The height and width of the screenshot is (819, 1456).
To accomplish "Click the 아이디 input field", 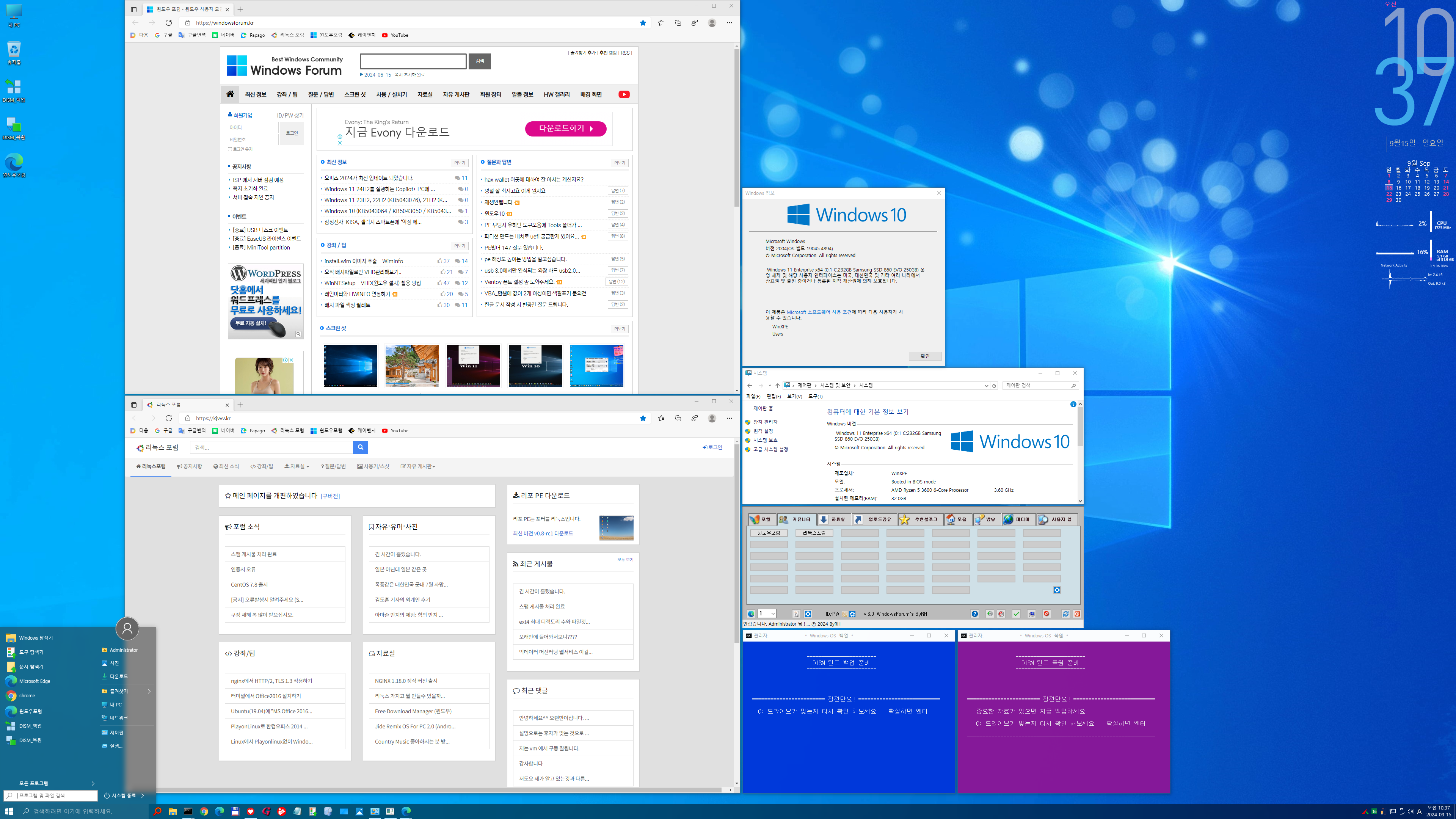I will coord(253,127).
